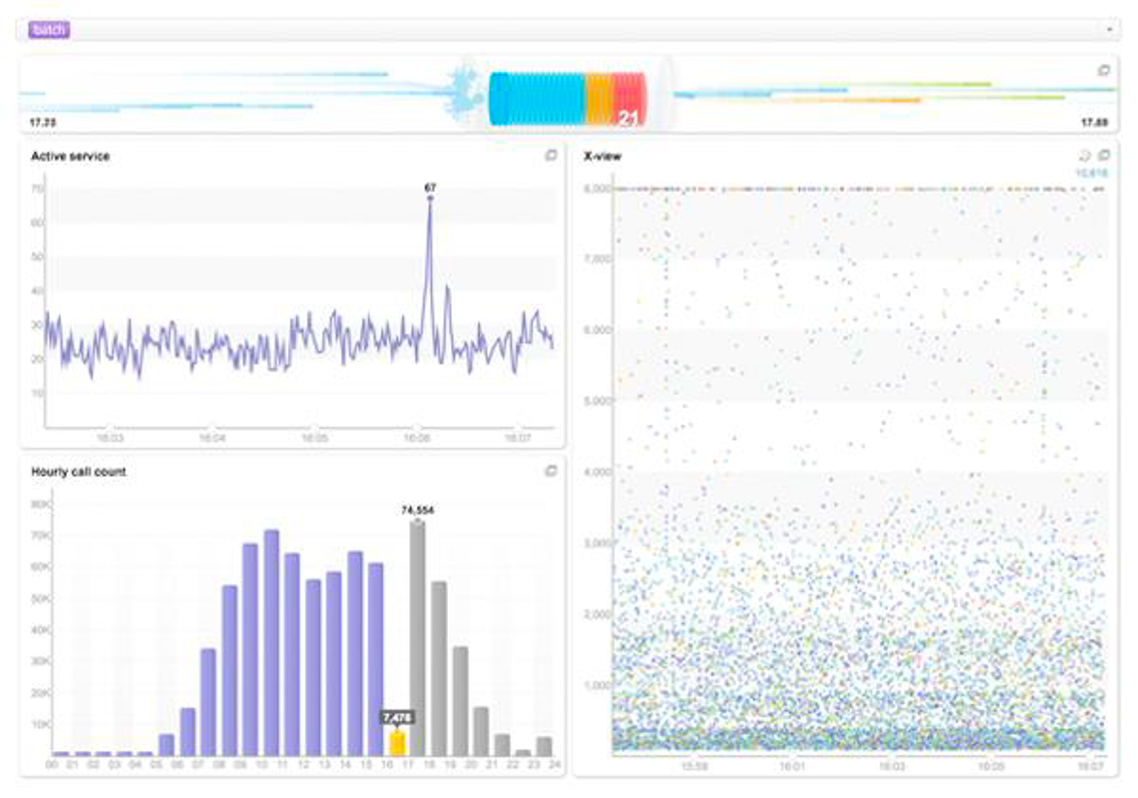
Task: Open X-view panel in new window icon
Action: (x=1104, y=155)
